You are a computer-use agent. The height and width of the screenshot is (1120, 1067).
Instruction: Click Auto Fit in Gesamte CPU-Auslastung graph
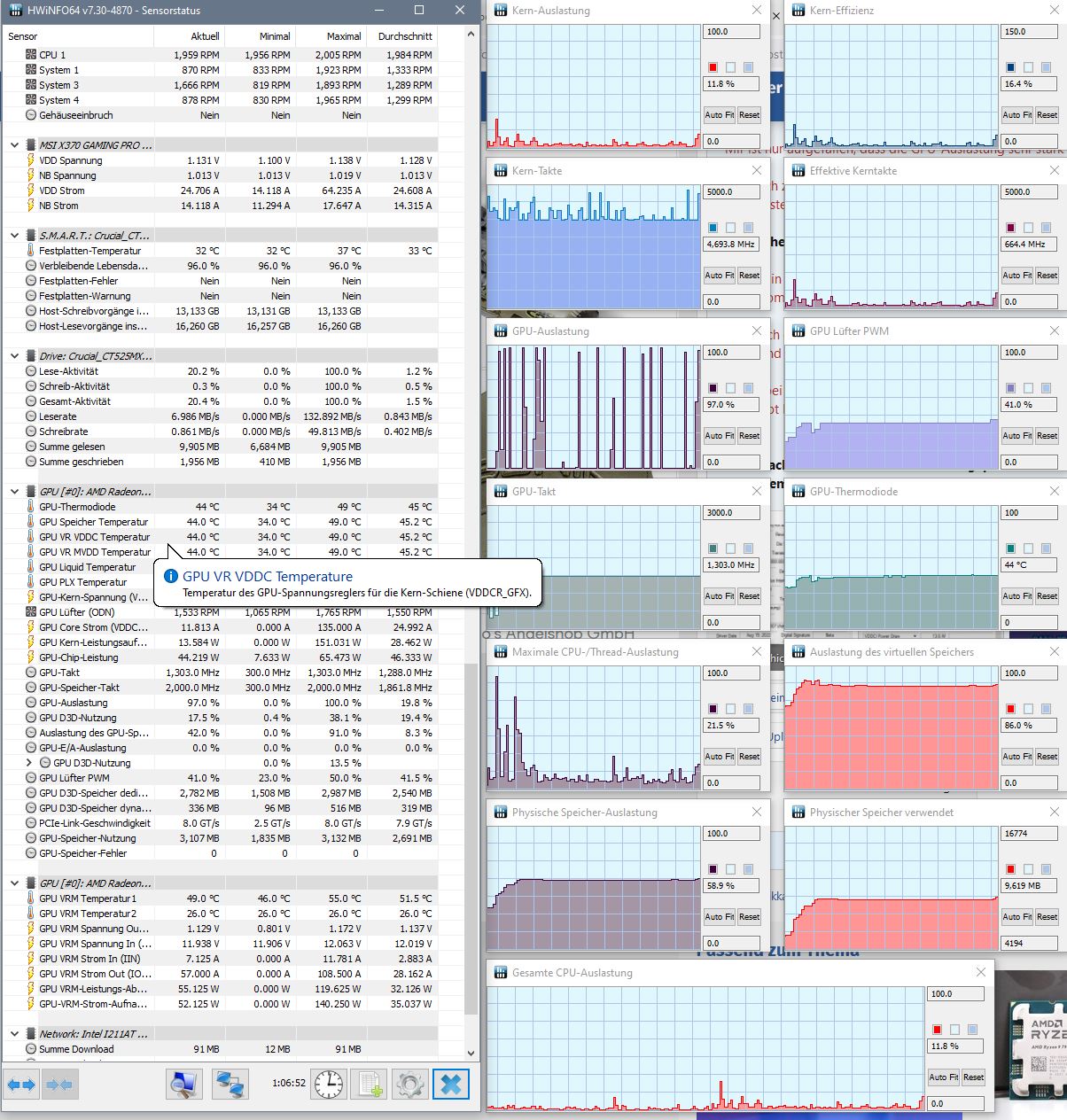pos(944,1077)
